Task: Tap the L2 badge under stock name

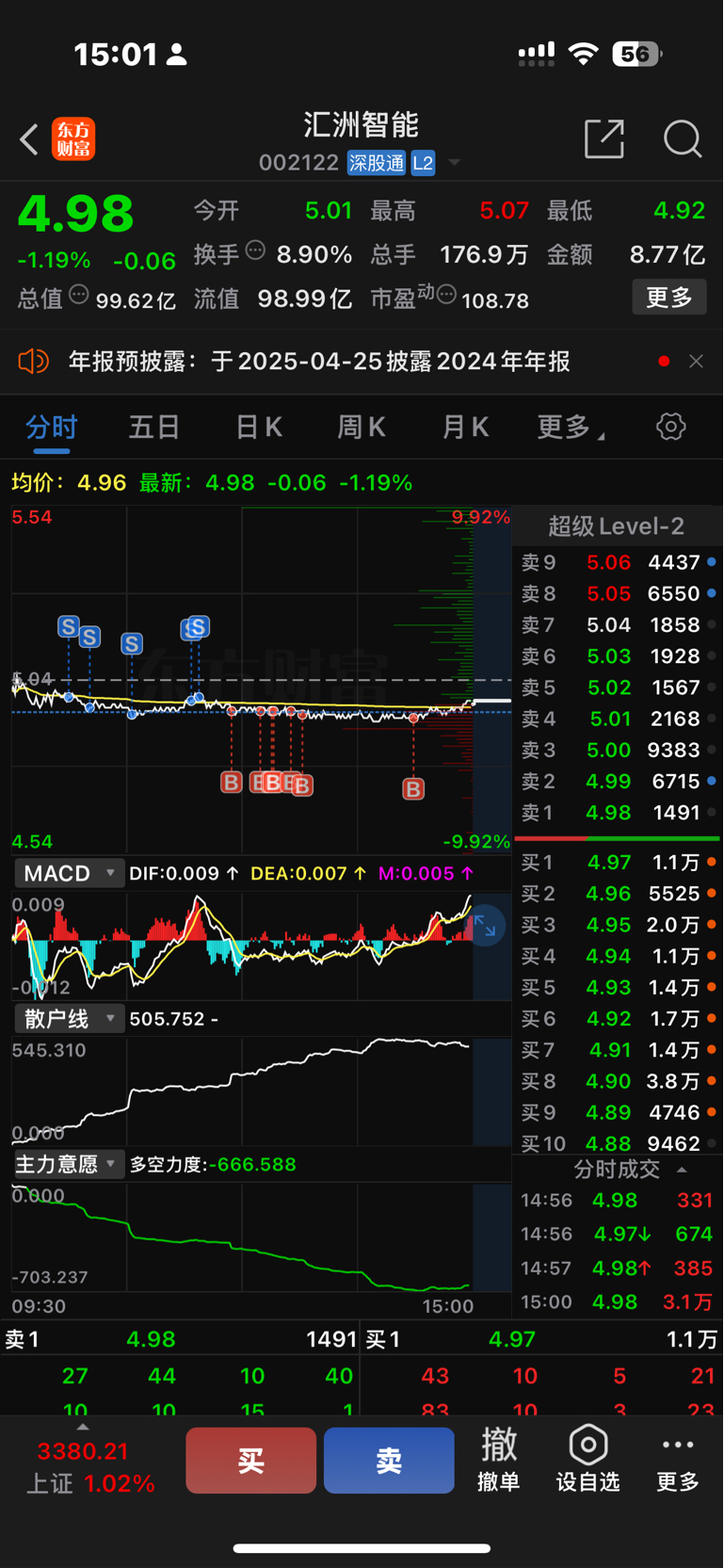Action: point(423,163)
